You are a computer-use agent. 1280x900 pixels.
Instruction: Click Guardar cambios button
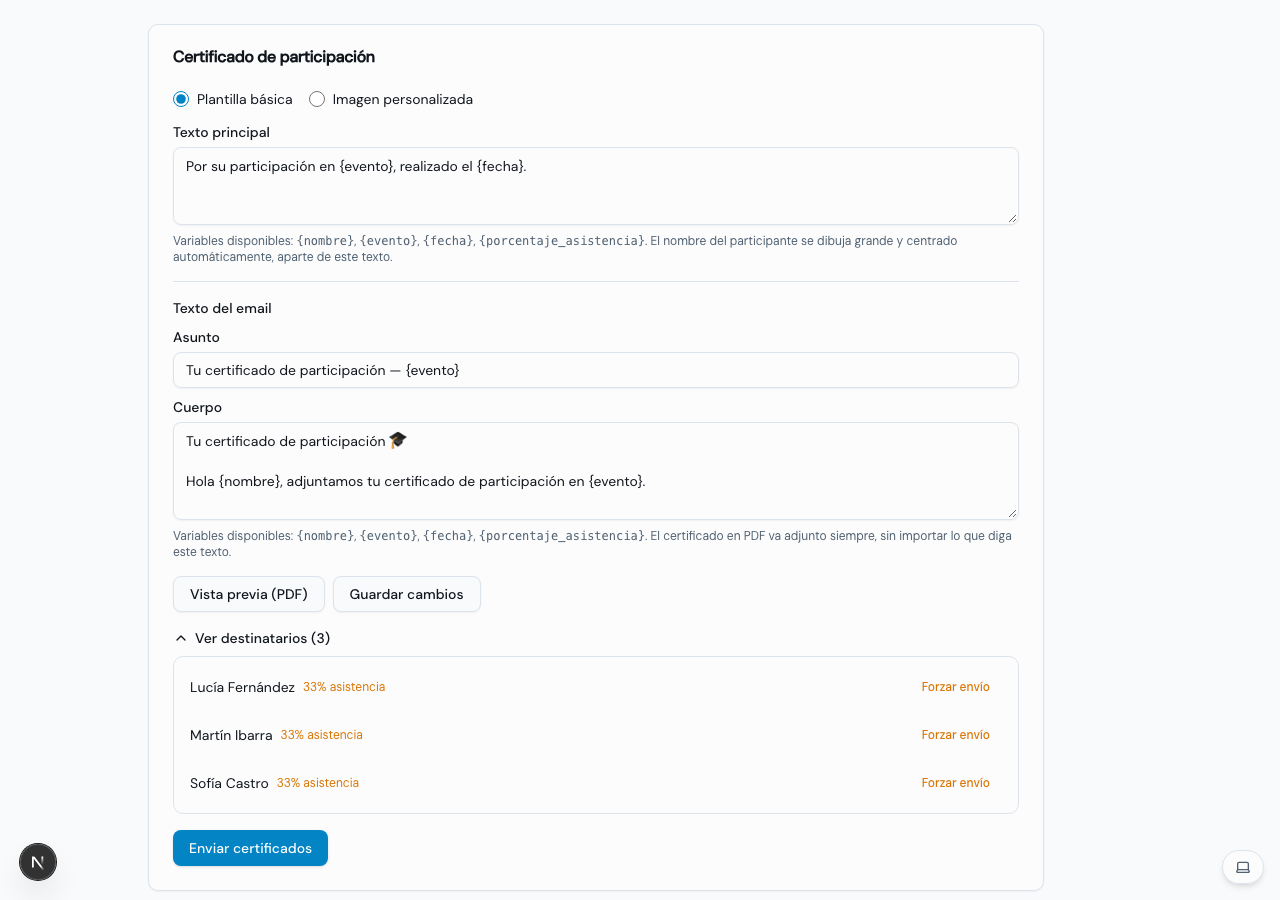coord(407,594)
